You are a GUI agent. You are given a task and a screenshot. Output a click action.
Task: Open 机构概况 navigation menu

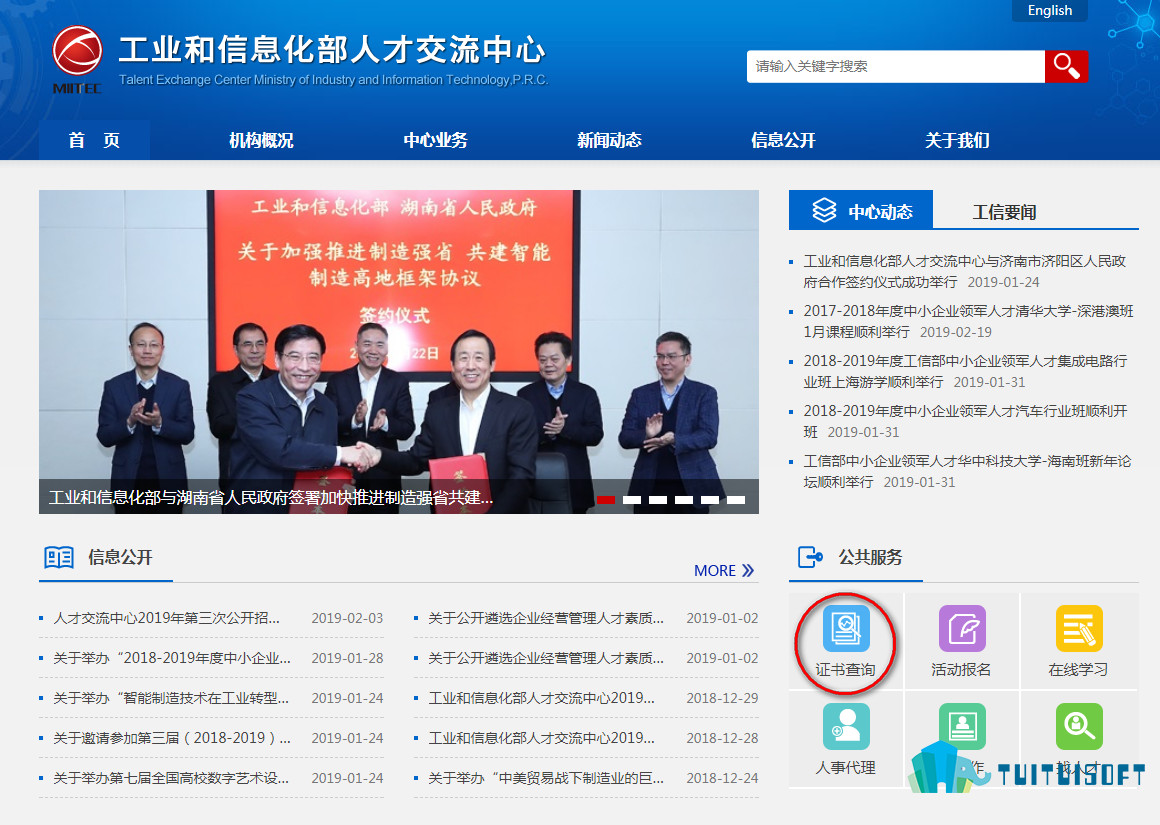261,140
